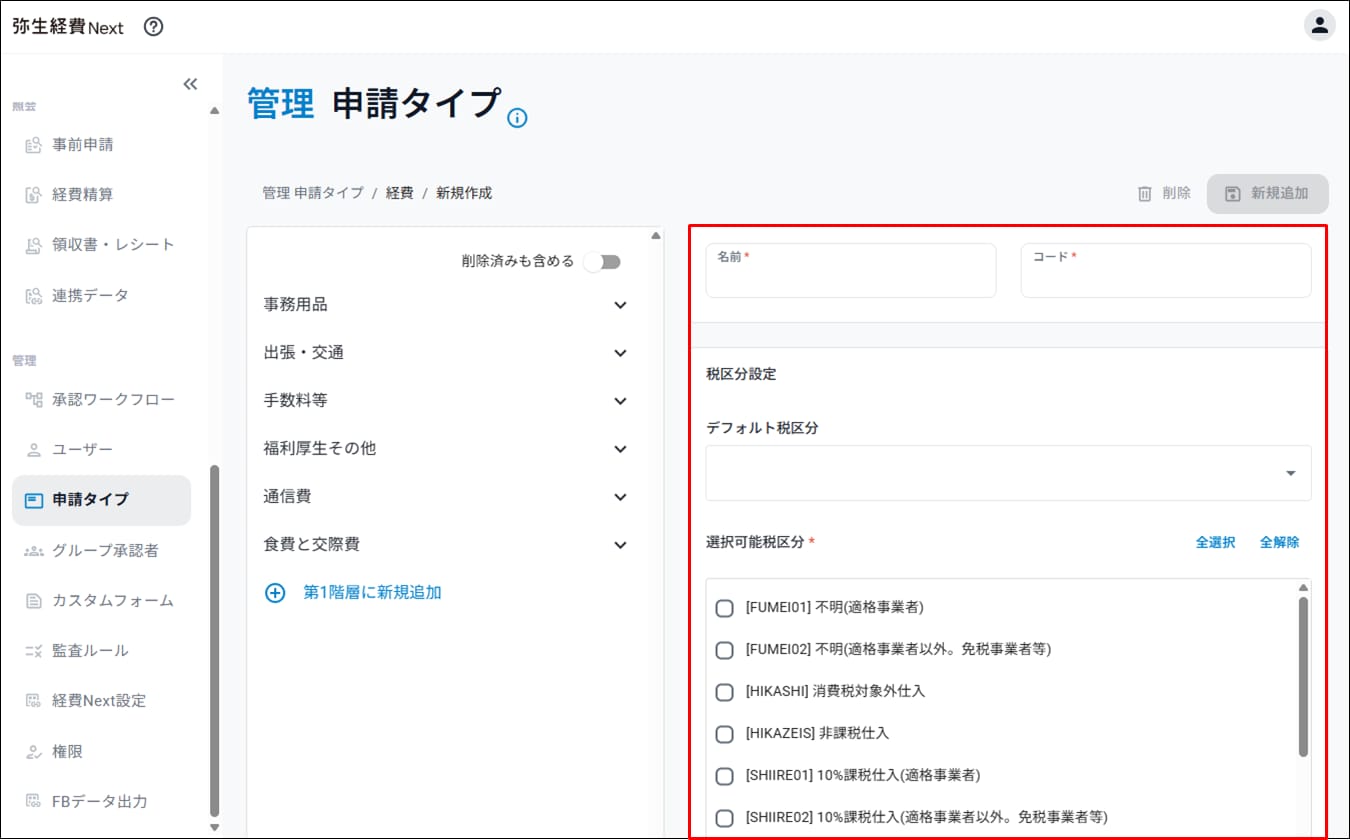Click the plus icon for 第1階層に新規追加

coord(275,593)
